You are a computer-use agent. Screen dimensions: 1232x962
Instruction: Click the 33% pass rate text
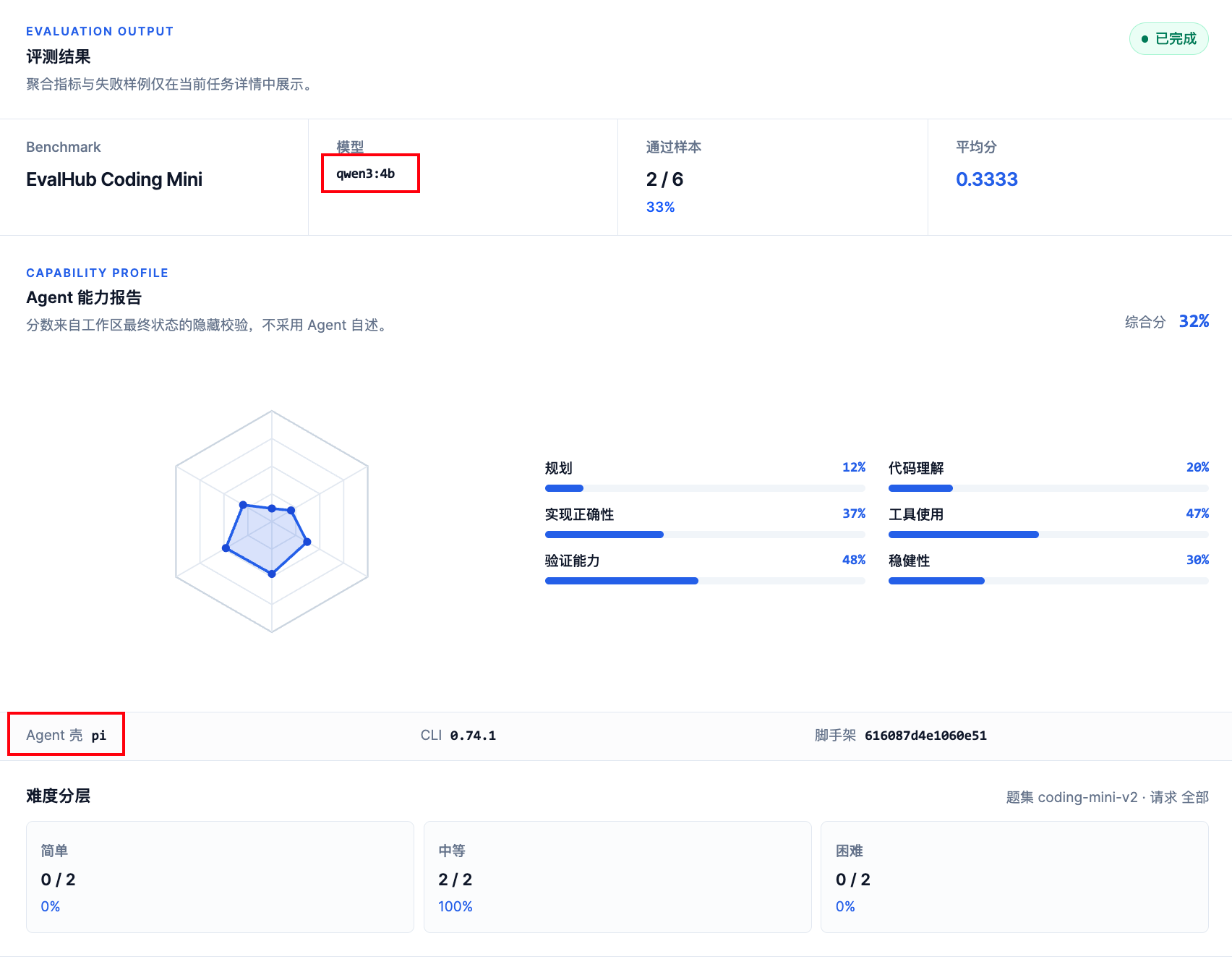[x=660, y=207]
